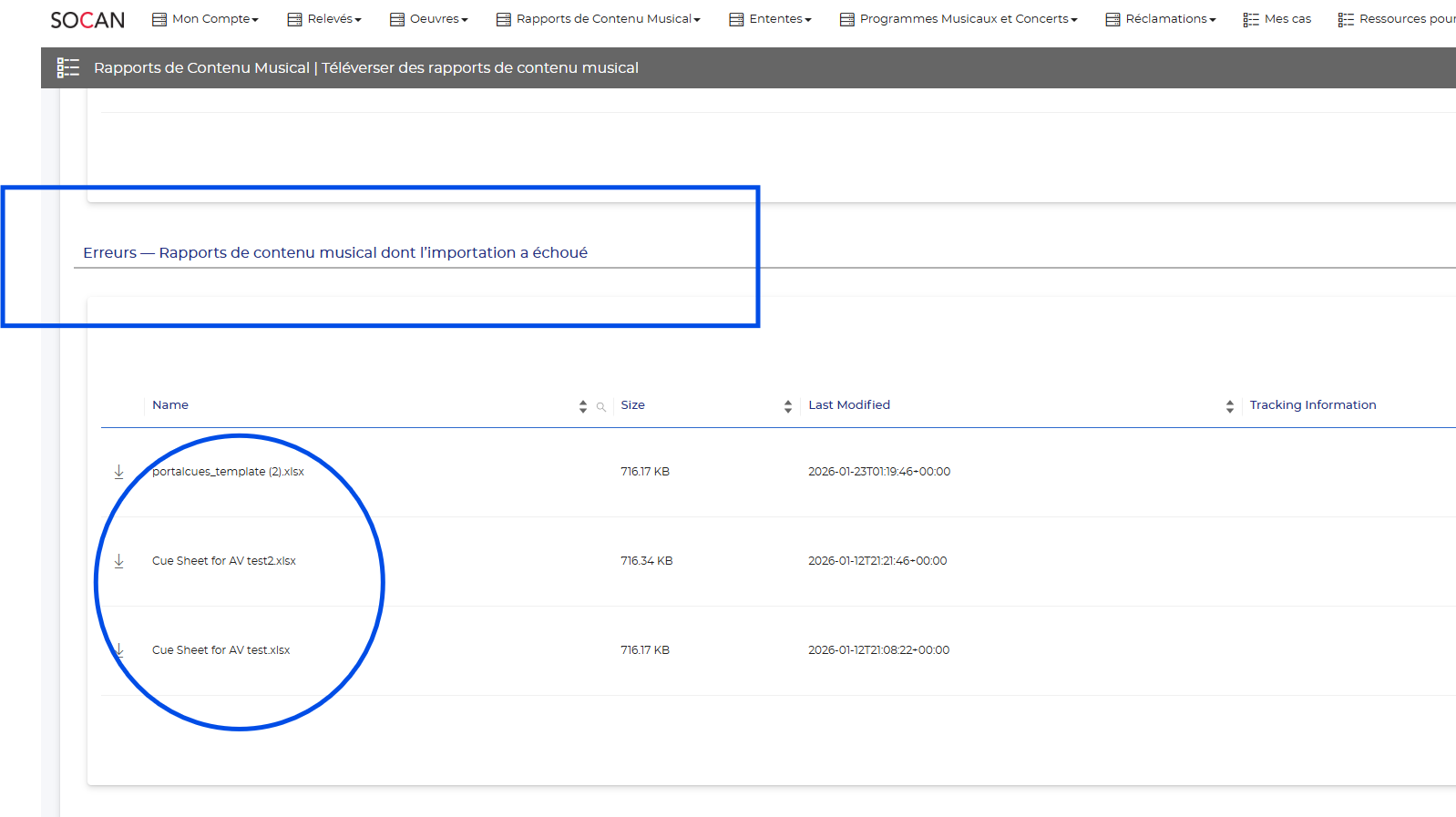Click the SOCAN logo
1456x817 pixels.
point(87,19)
